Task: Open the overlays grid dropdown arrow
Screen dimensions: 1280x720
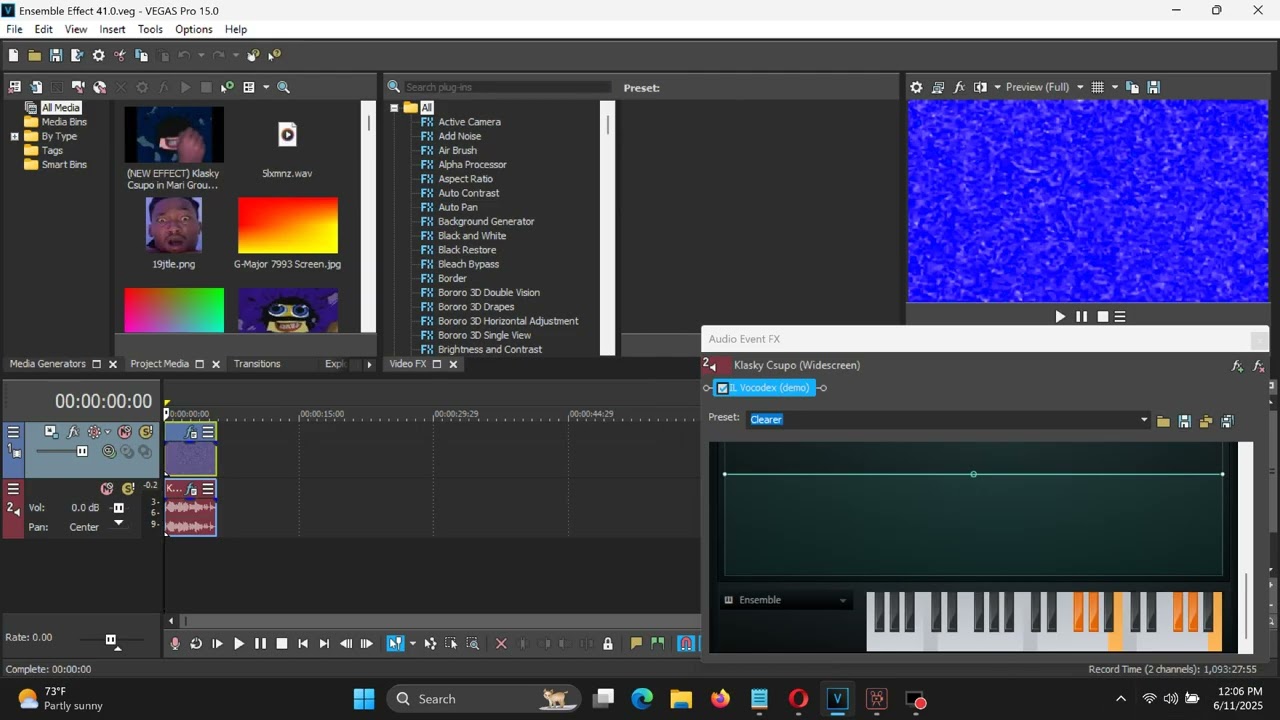Action: click(1115, 87)
